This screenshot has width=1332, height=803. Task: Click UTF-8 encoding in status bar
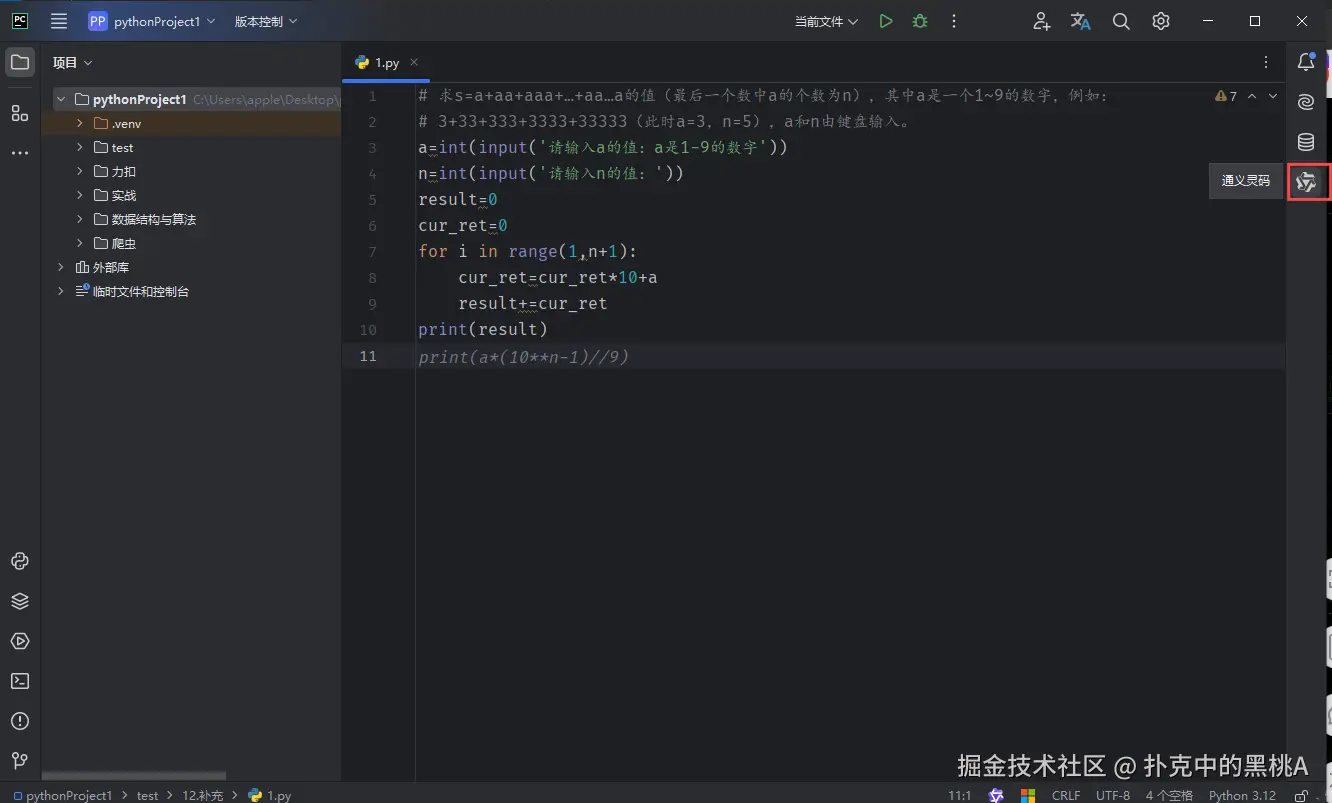point(1112,795)
